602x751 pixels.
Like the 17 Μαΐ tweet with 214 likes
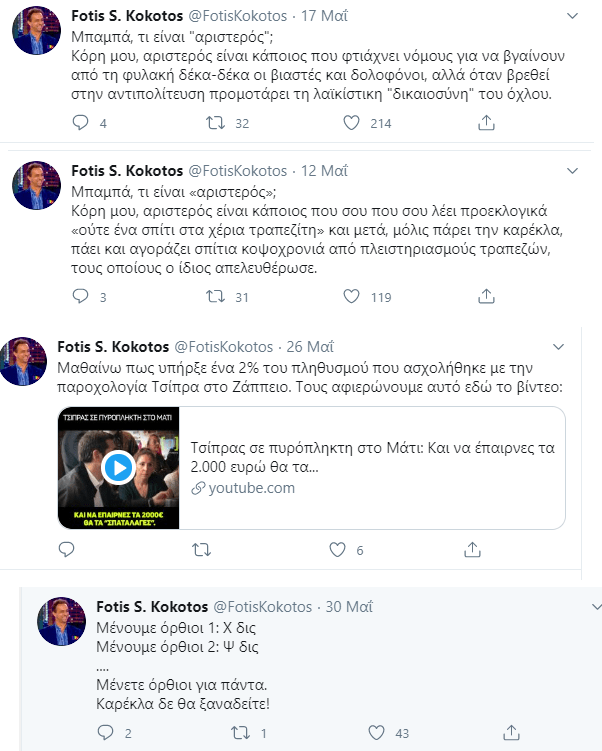tap(351, 123)
